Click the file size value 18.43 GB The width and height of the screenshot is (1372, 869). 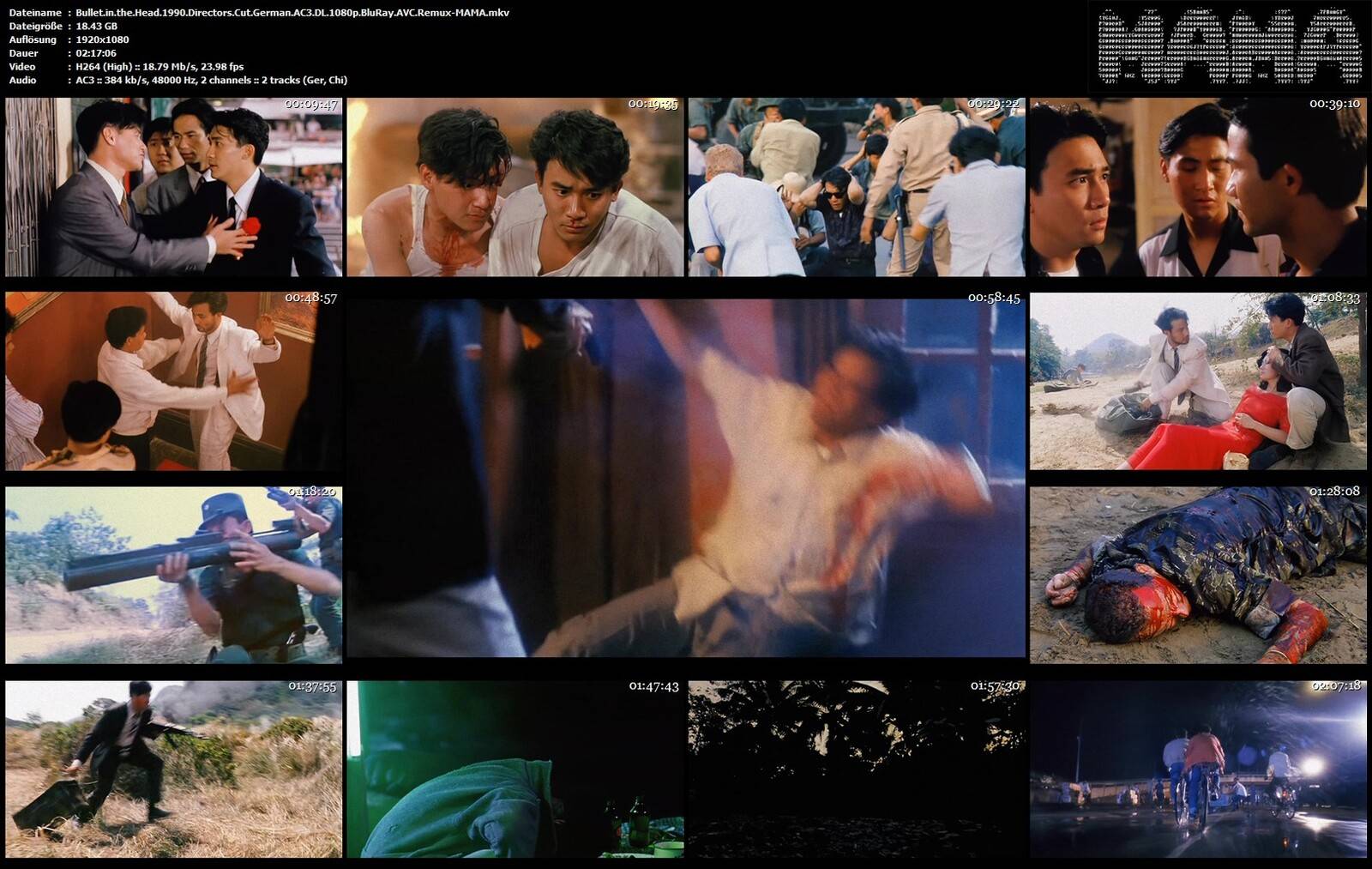pyautogui.click(x=96, y=27)
